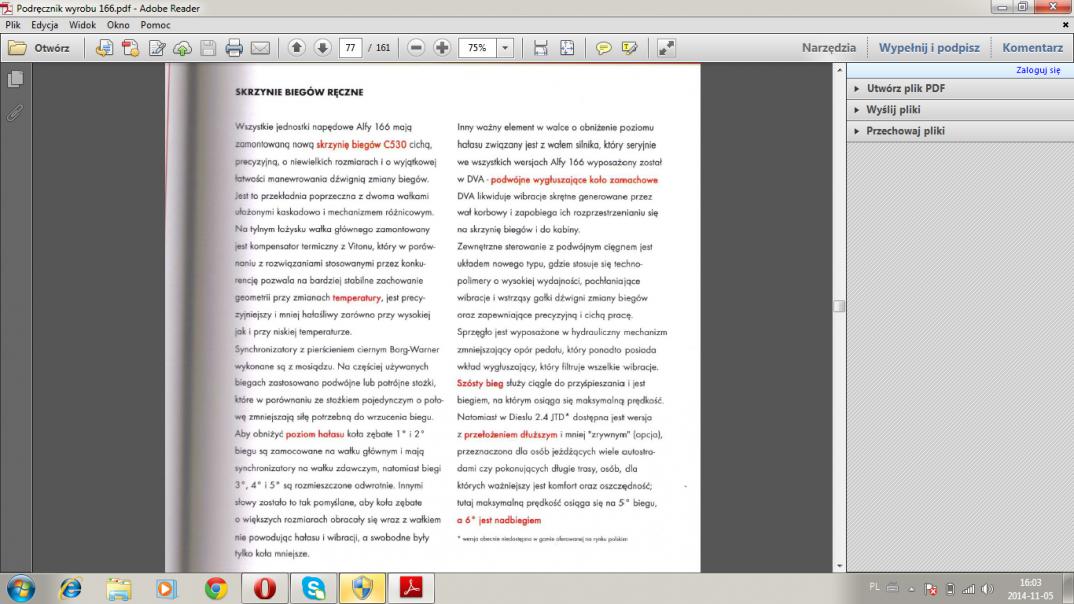
Task: Select the highlight text tool
Action: click(629, 48)
